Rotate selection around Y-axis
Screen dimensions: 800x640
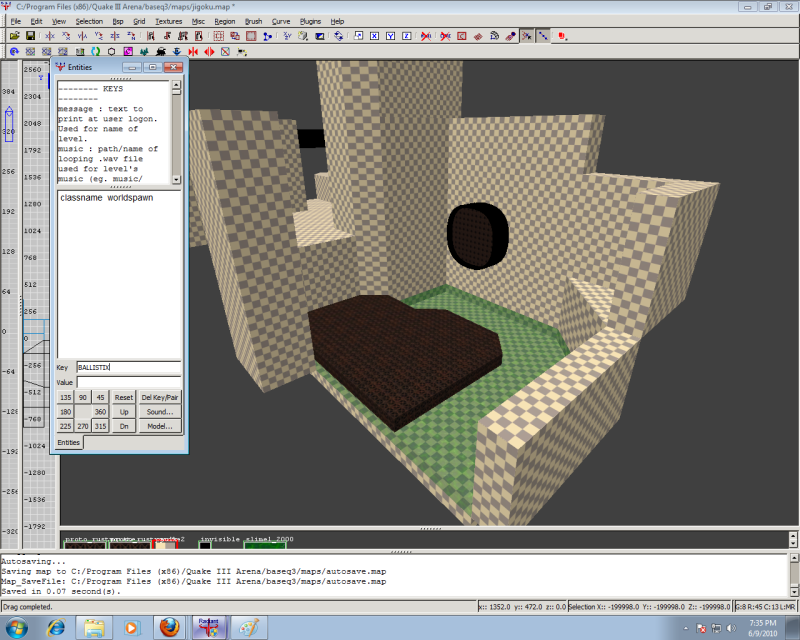[x=98, y=36]
